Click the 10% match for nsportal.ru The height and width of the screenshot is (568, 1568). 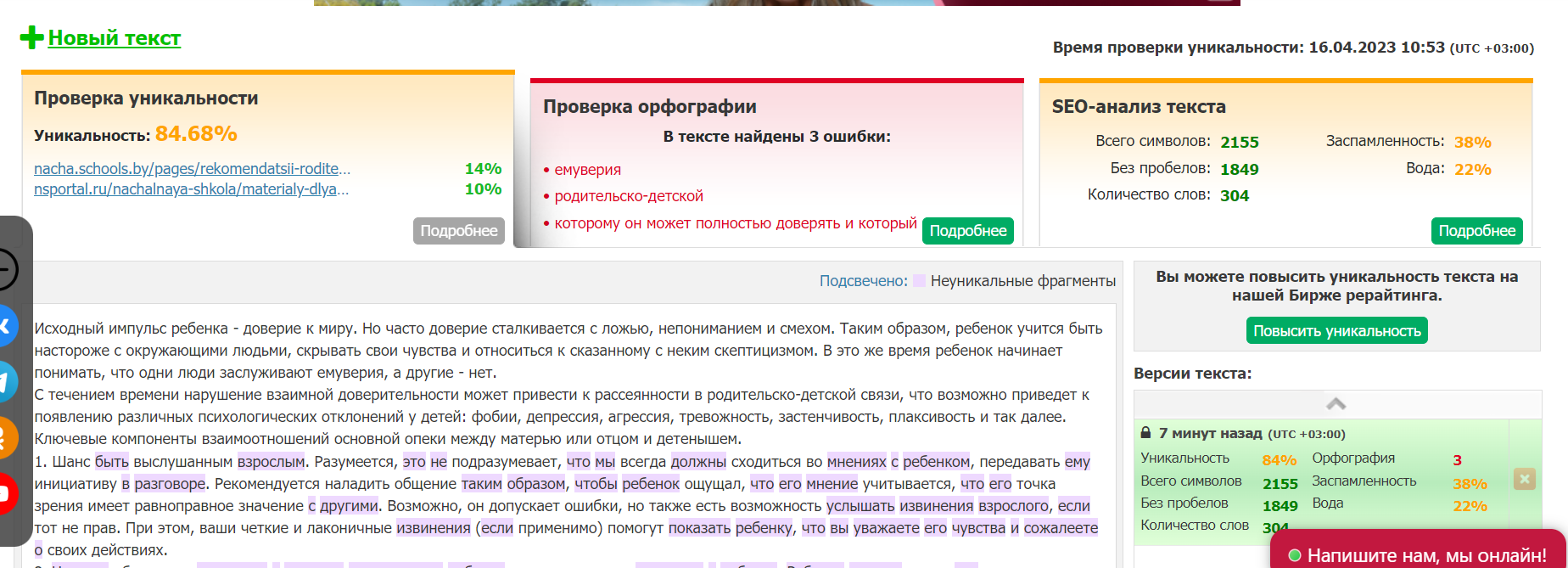point(483,189)
